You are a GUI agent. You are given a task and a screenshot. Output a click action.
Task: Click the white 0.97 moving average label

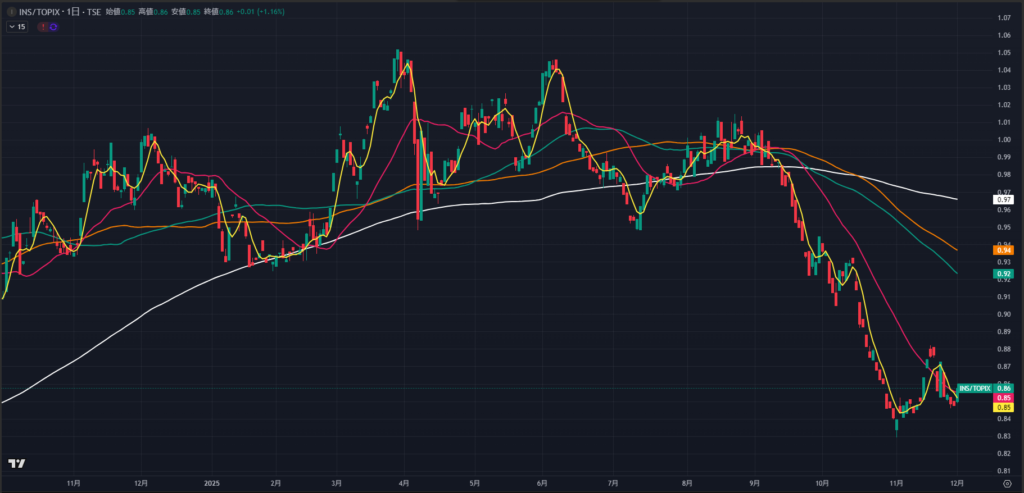[x=1005, y=200]
